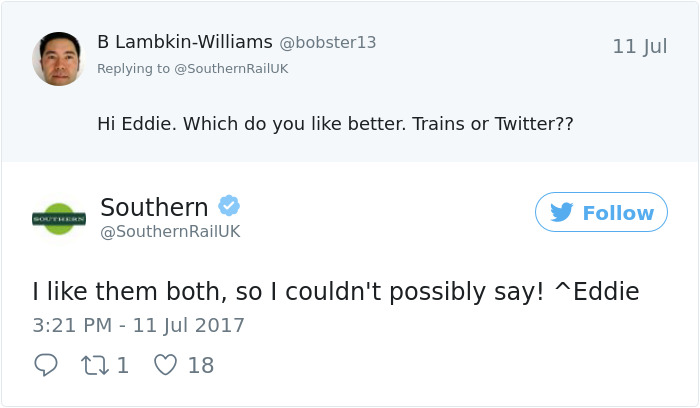Click the retweet count of 1
This screenshot has width=700, height=408.
[123, 365]
